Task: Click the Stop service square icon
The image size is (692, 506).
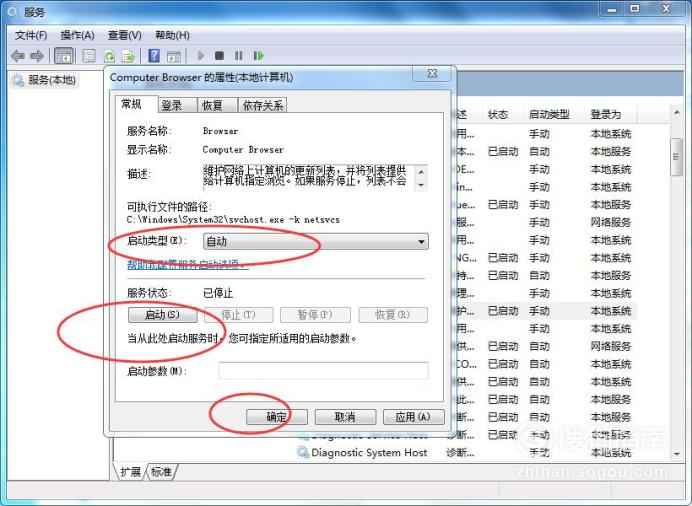Action: [219, 56]
